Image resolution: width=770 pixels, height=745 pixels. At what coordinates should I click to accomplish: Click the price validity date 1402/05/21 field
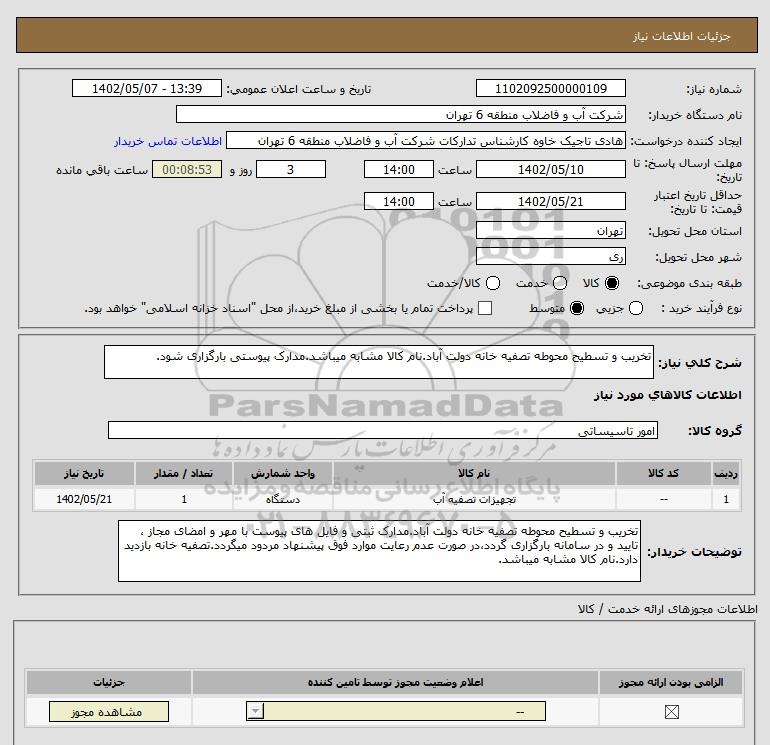pos(550,201)
